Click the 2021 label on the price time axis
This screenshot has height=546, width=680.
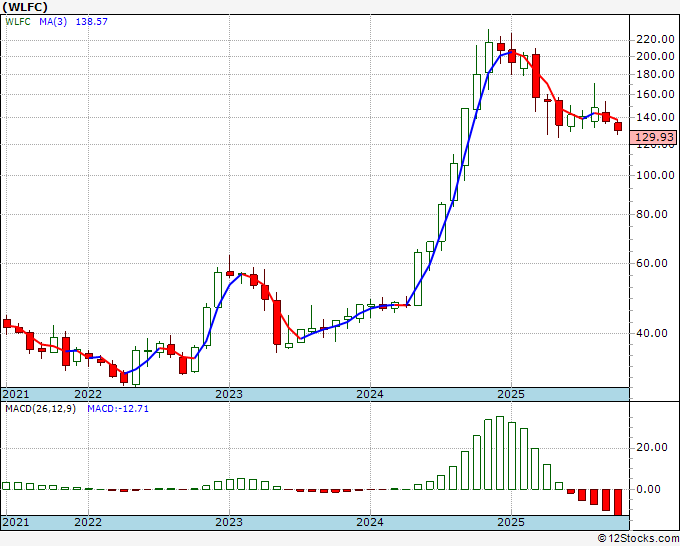point(16,394)
